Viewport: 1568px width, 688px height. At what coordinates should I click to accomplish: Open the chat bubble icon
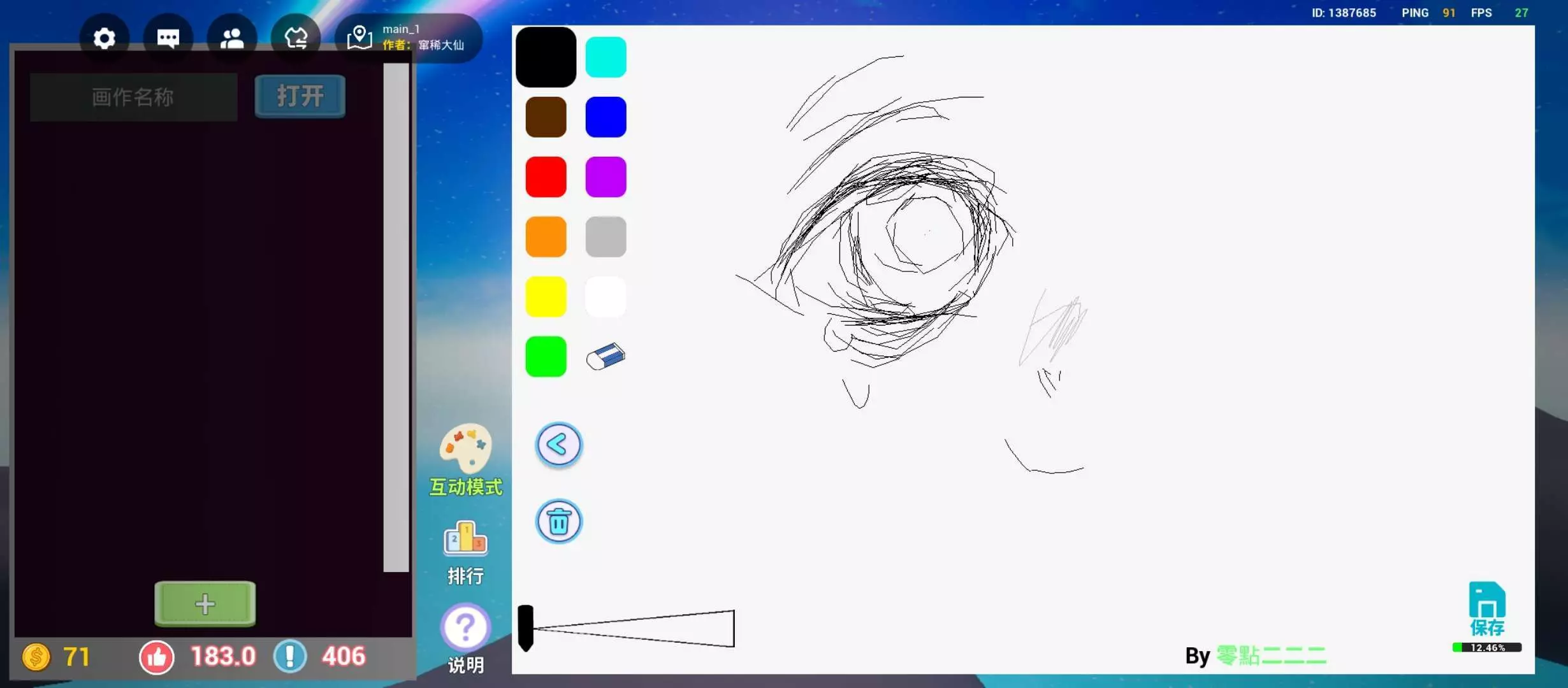tap(168, 38)
